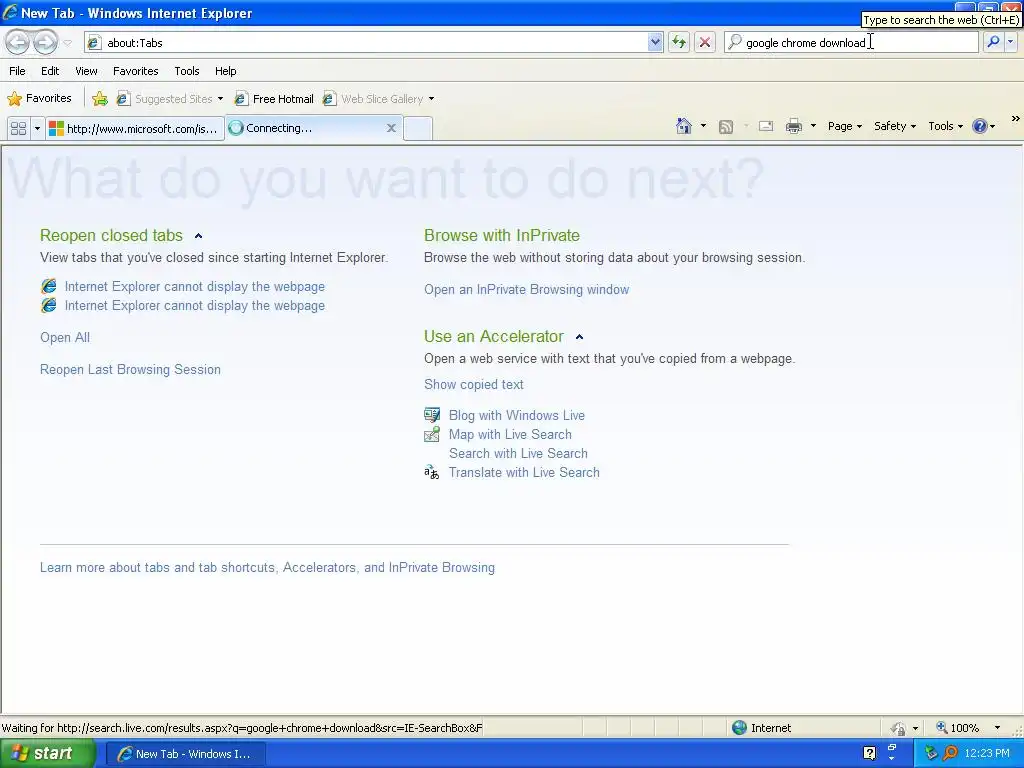Image resolution: width=1024 pixels, height=768 pixels.
Task: Open second Internet Explorer cannot display link
Action: click(x=195, y=305)
